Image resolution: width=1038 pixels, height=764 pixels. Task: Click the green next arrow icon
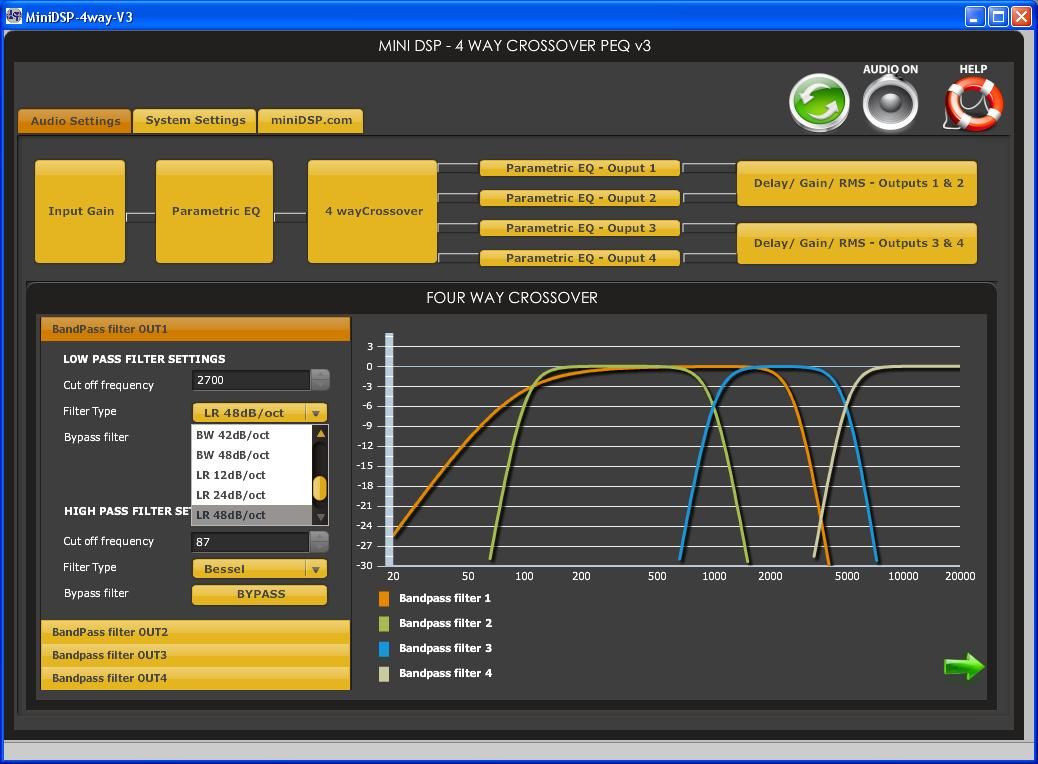964,667
